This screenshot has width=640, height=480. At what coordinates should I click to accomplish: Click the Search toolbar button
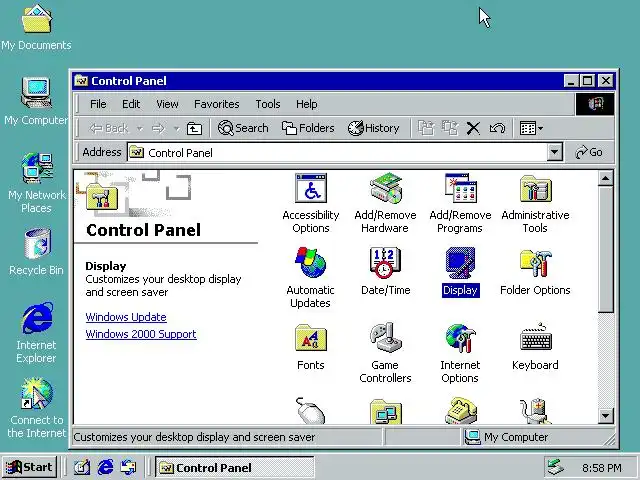[x=243, y=128]
